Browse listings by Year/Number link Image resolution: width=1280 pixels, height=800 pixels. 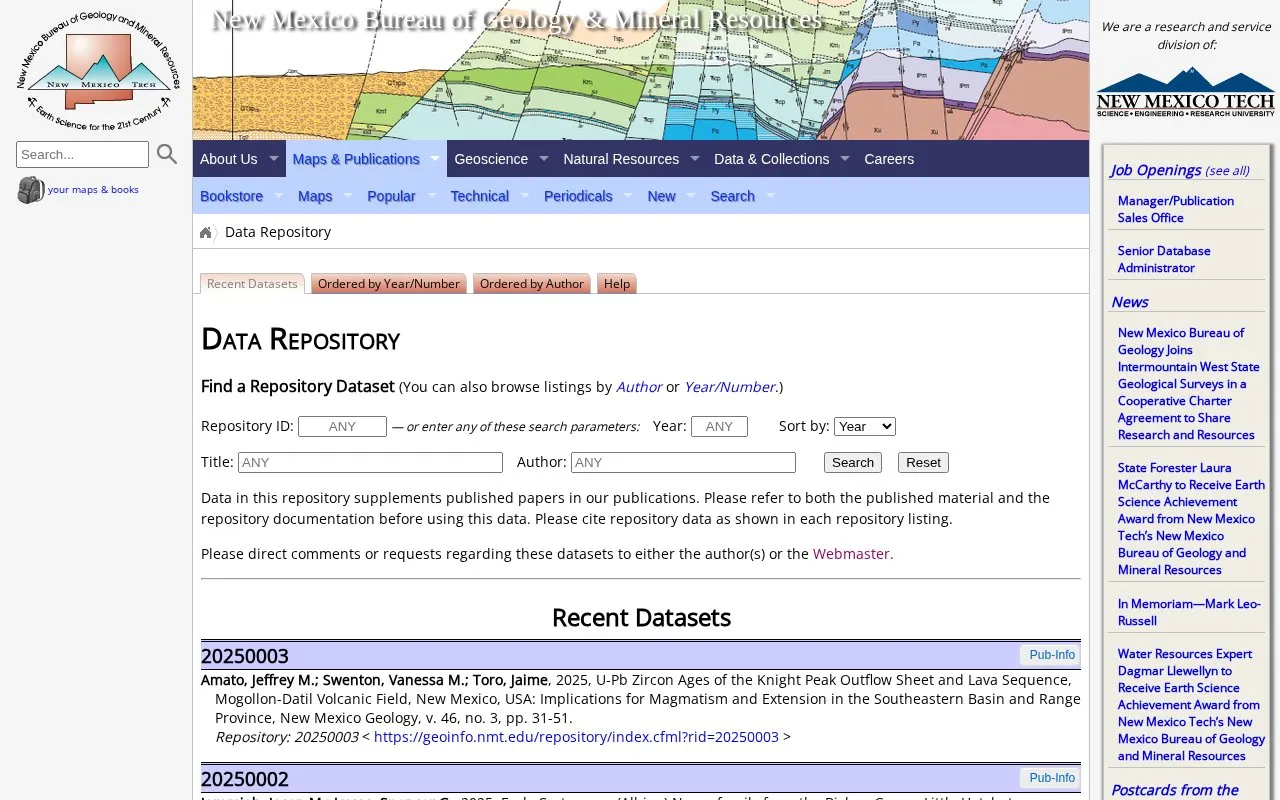pyautogui.click(x=730, y=387)
